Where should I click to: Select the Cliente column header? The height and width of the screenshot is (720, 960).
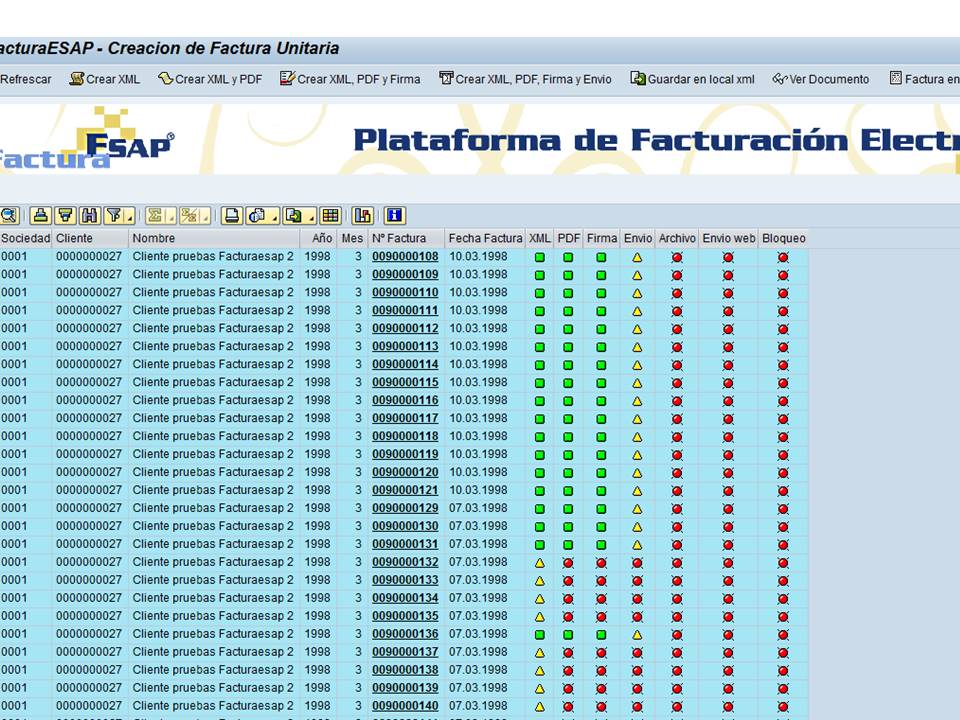[x=91, y=238]
